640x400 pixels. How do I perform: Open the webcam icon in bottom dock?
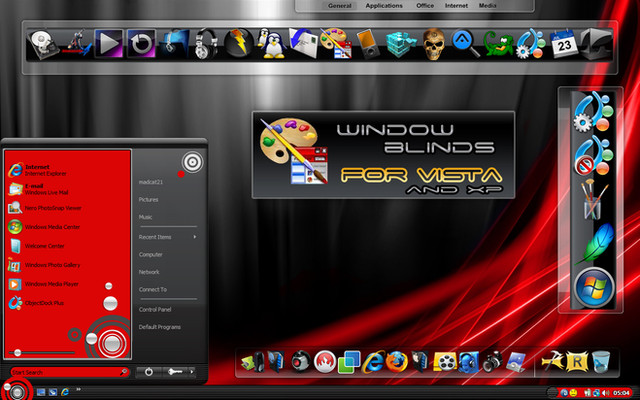click(x=301, y=362)
